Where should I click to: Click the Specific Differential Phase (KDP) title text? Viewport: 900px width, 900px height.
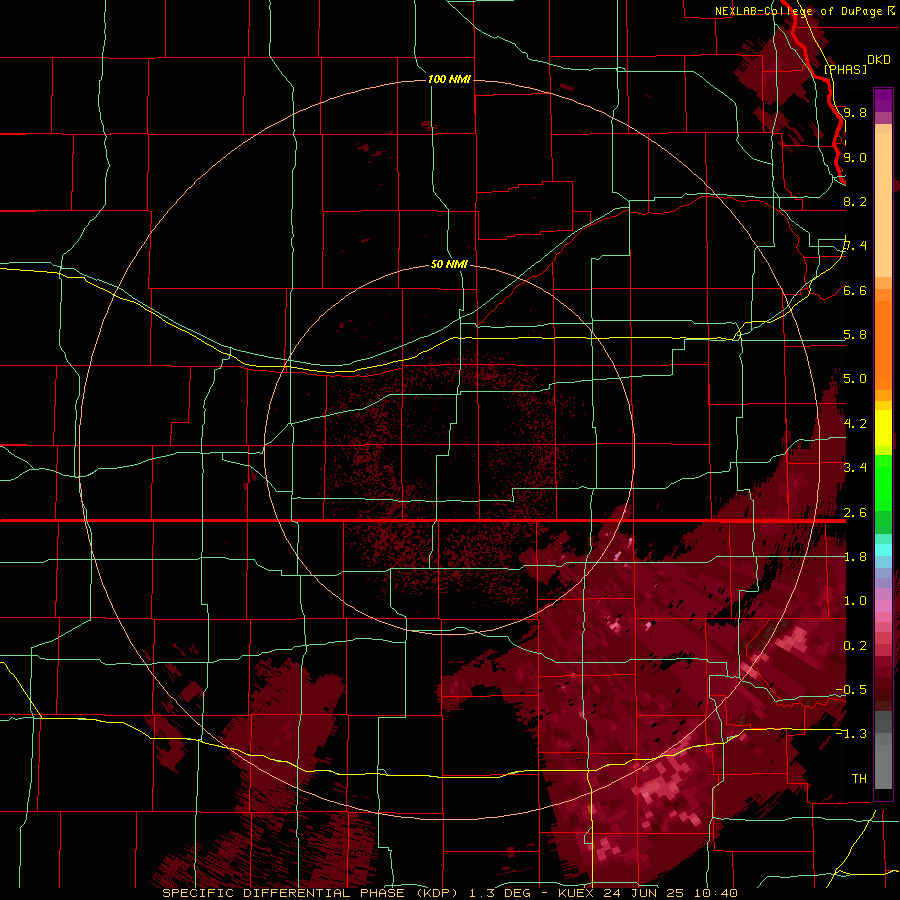point(310,893)
